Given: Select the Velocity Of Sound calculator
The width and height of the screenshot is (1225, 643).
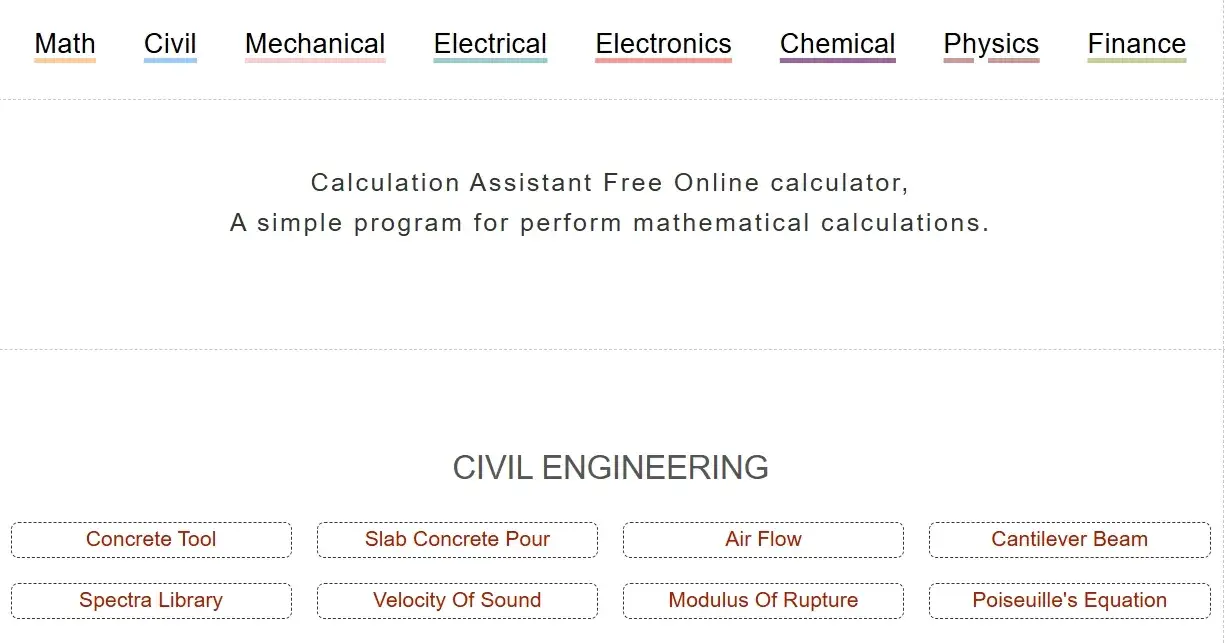Looking at the screenshot, I should 457,600.
